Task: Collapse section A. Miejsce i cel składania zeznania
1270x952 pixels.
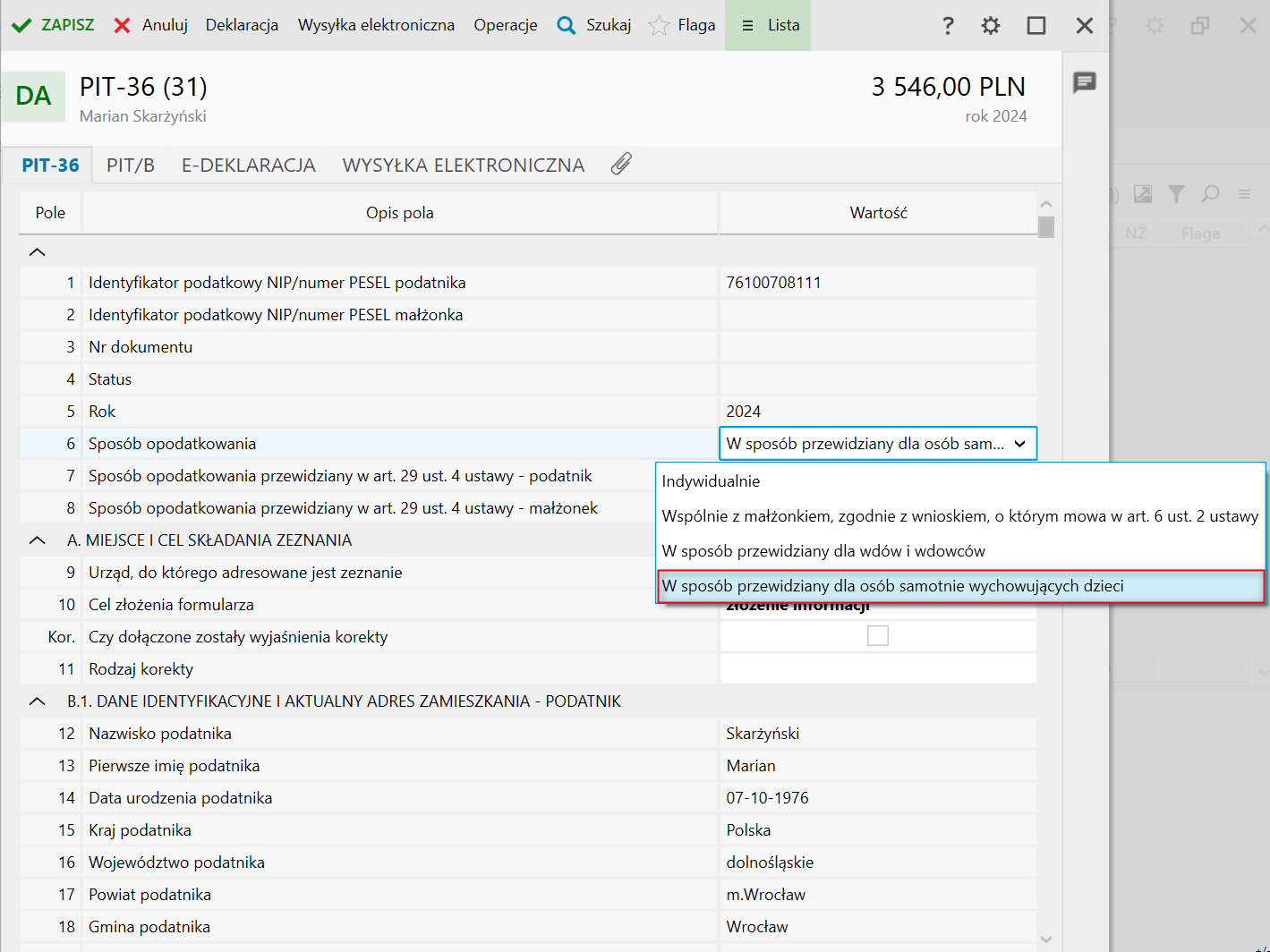Action: (37, 540)
